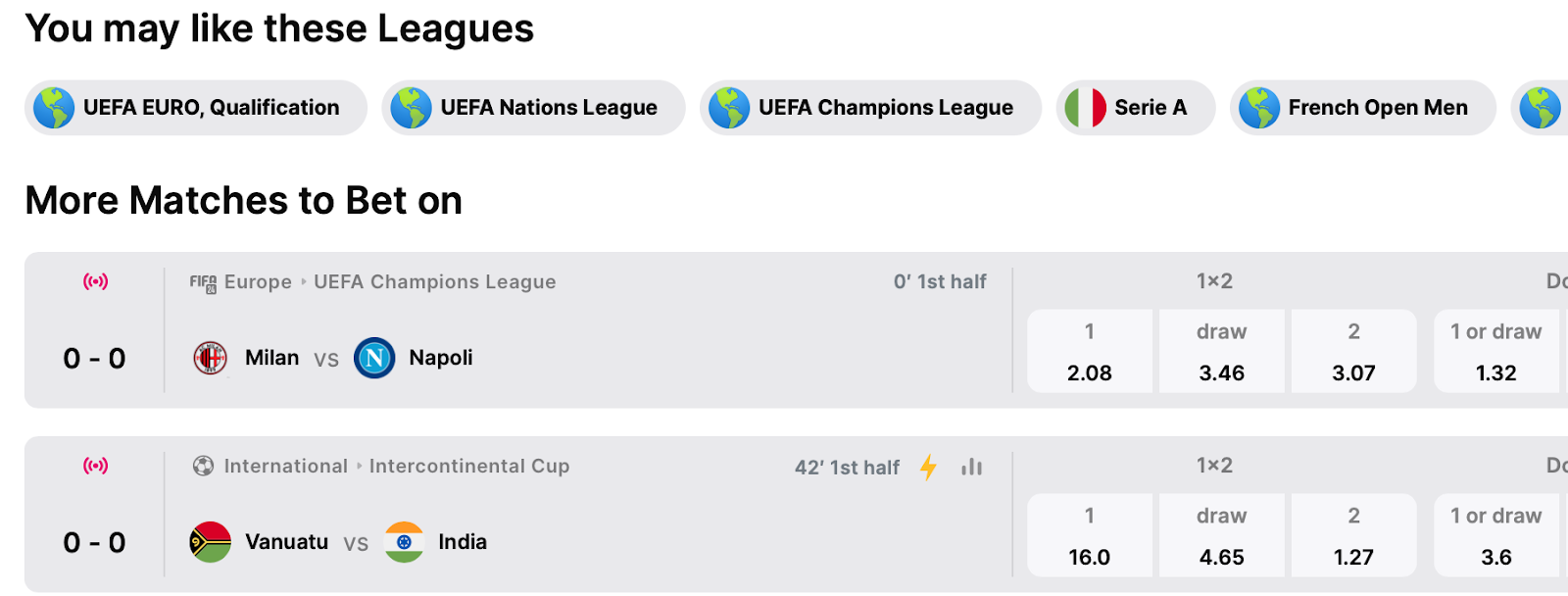Choose the UEFA Champions League chip
This screenshot has width=1568, height=596.
(x=870, y=108)
